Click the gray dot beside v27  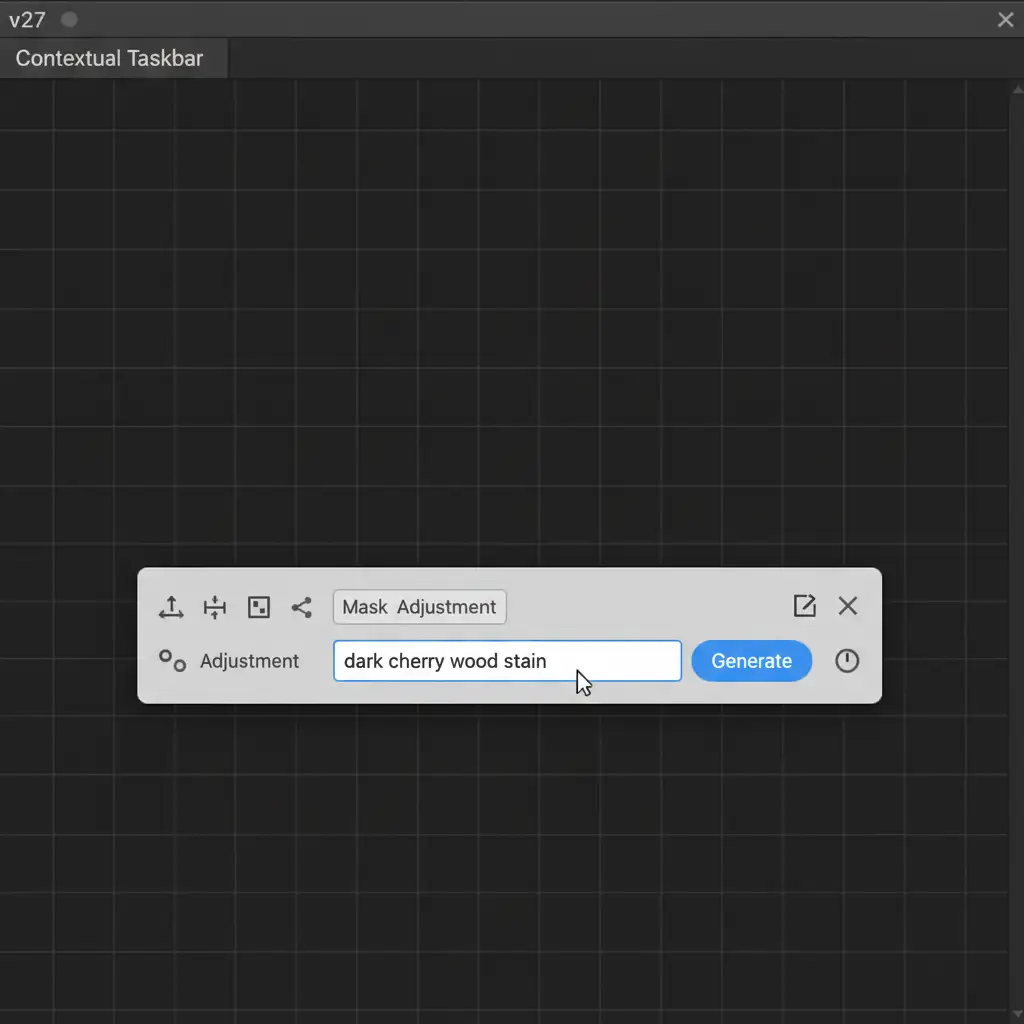pos(69,19)
